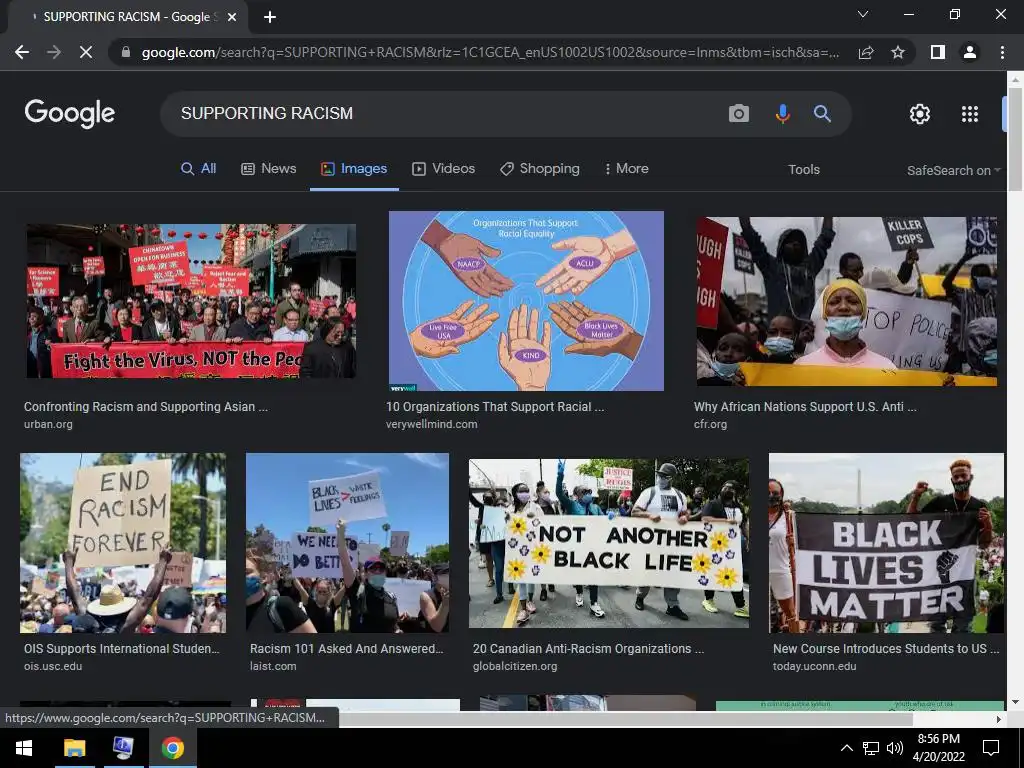Open the Chrome side panel icon

[x=938, y=52]
